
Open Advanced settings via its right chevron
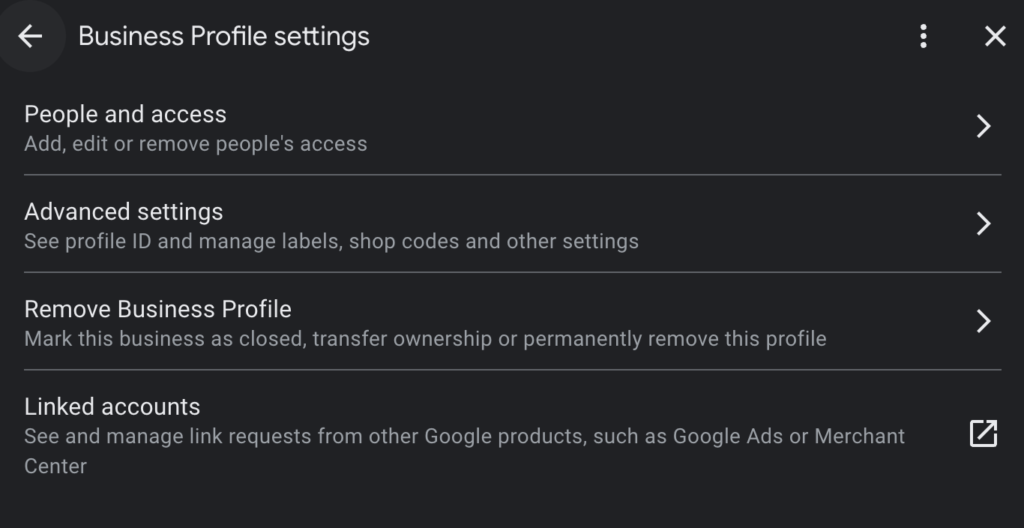[x=984, y=223]
